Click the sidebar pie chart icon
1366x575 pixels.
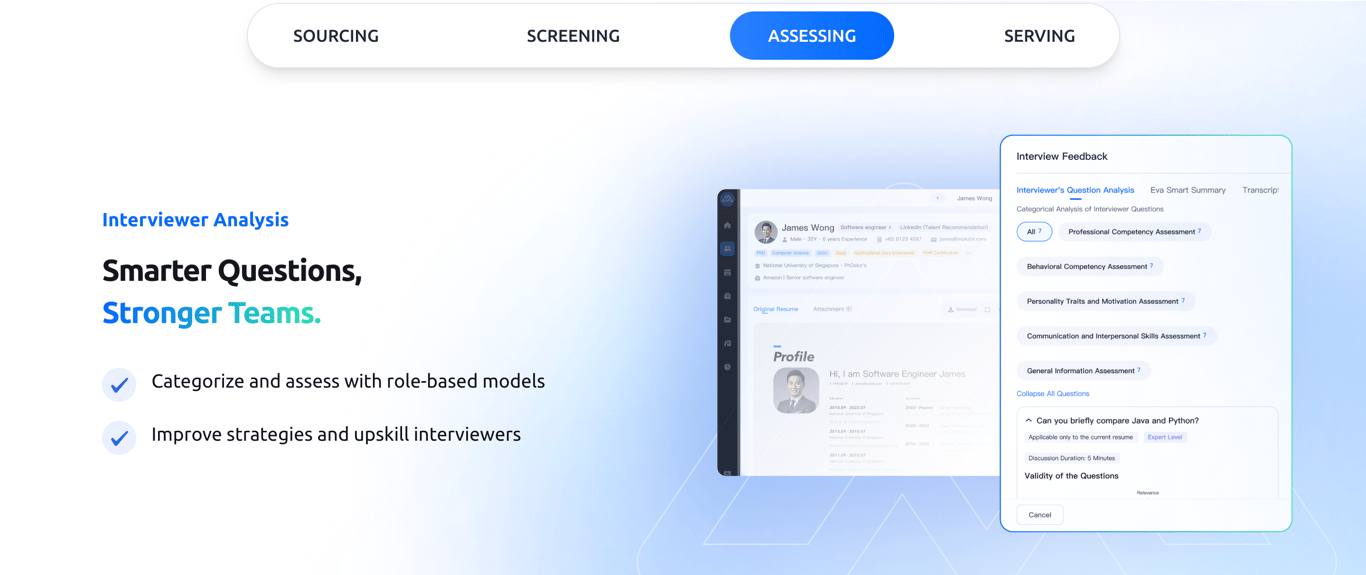pos(727,367)
